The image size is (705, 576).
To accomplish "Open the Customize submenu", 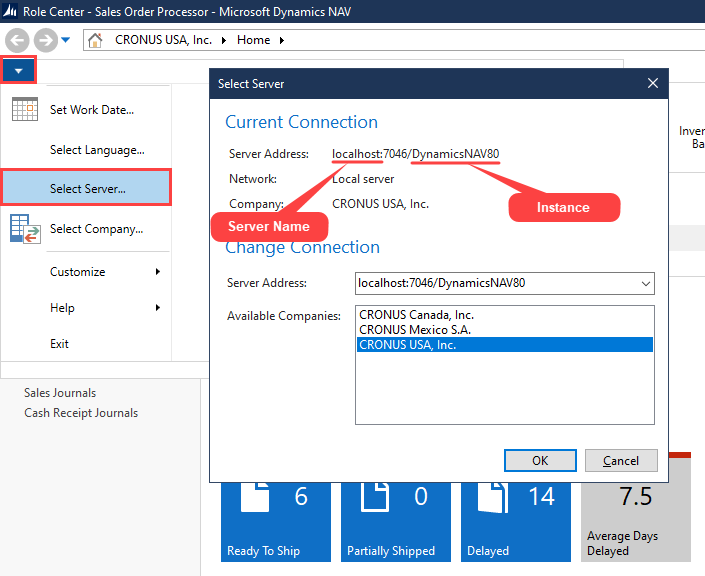I will click(77, 272).
